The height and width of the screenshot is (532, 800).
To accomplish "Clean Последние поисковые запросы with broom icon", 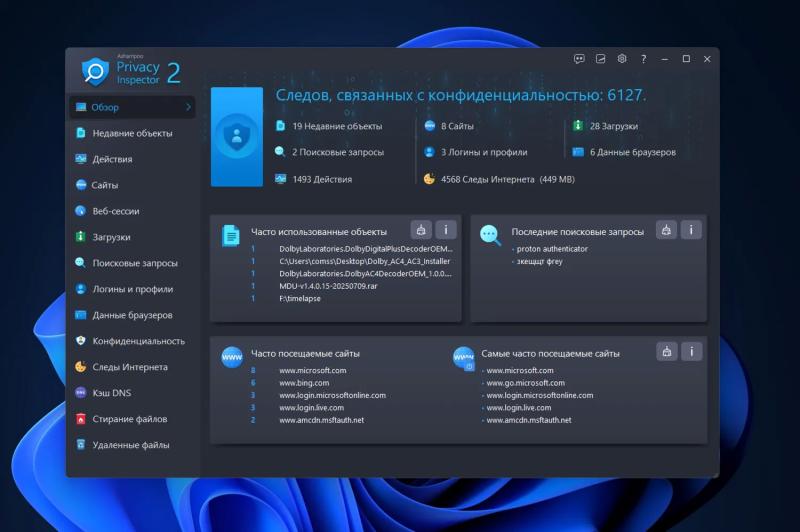I will [666, 230].
